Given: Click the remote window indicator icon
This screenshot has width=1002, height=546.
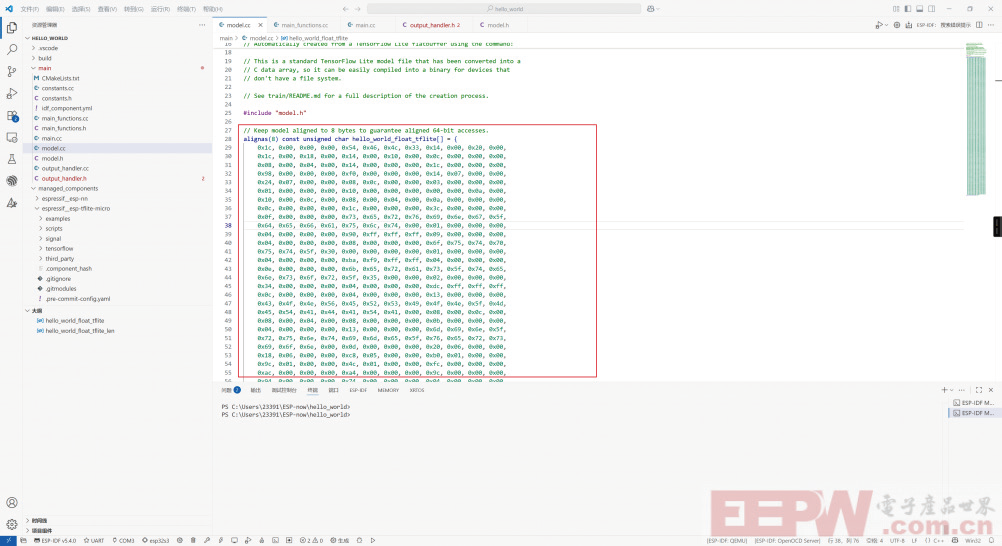Looking at the screenshot, I should coord(7,540).
